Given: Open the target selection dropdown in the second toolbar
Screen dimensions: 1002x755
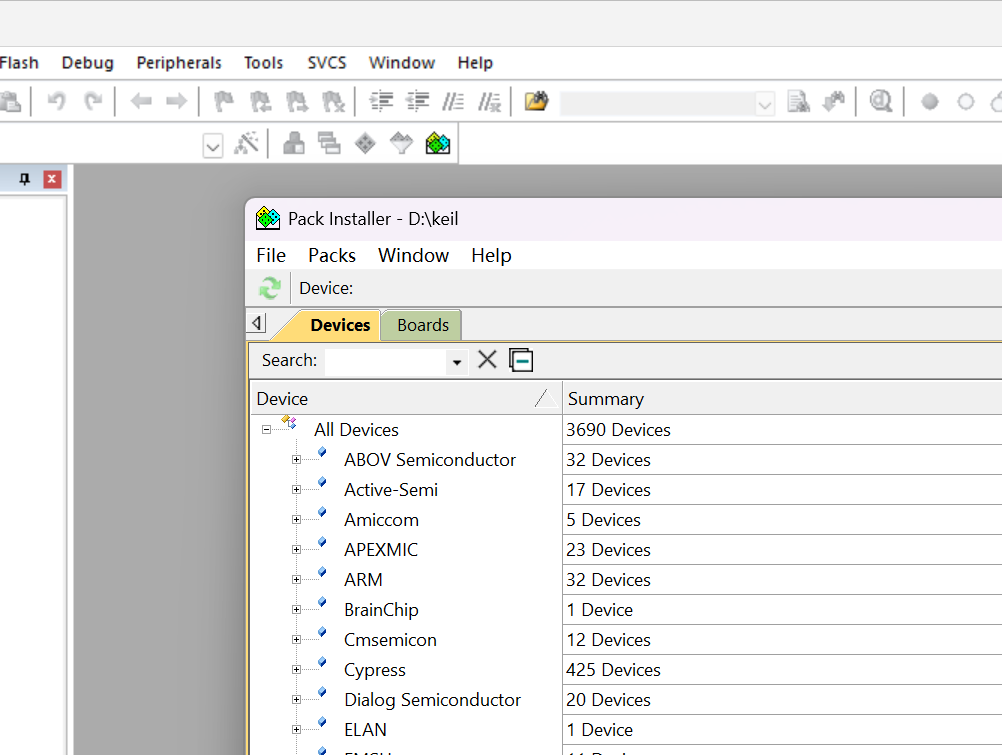Looking at the screenshot, I should click(x=213, y=146).
